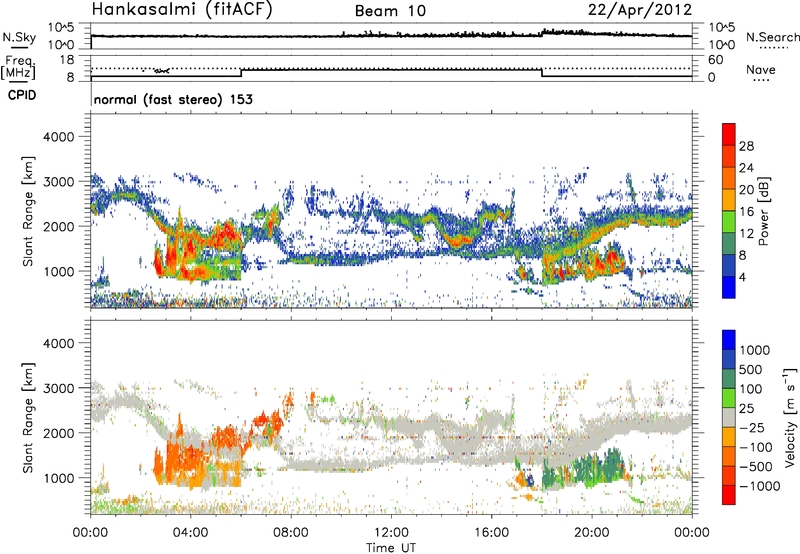Click the Power color bar red segment
This screenshot has width=800, height=554.
[x=729, y=134]
